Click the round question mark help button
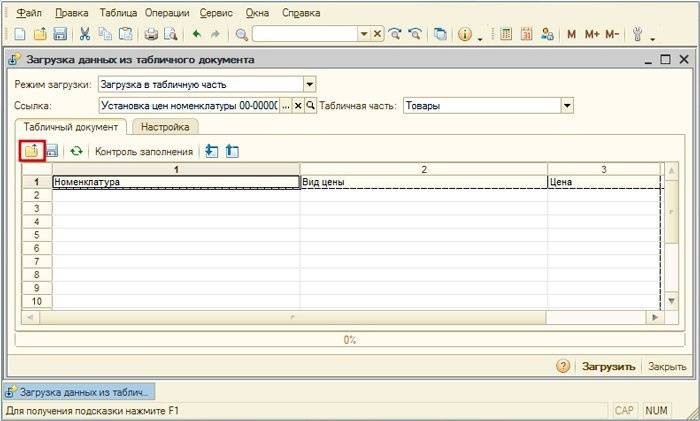The width and height of the screenshot is (700, 421). (563, 366)
